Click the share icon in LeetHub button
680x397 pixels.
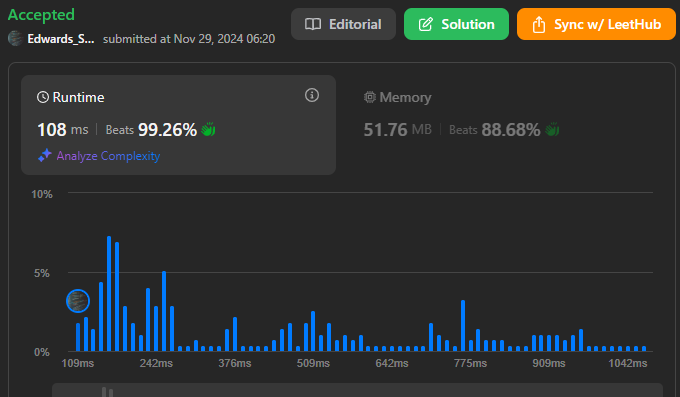pos(539,24)
